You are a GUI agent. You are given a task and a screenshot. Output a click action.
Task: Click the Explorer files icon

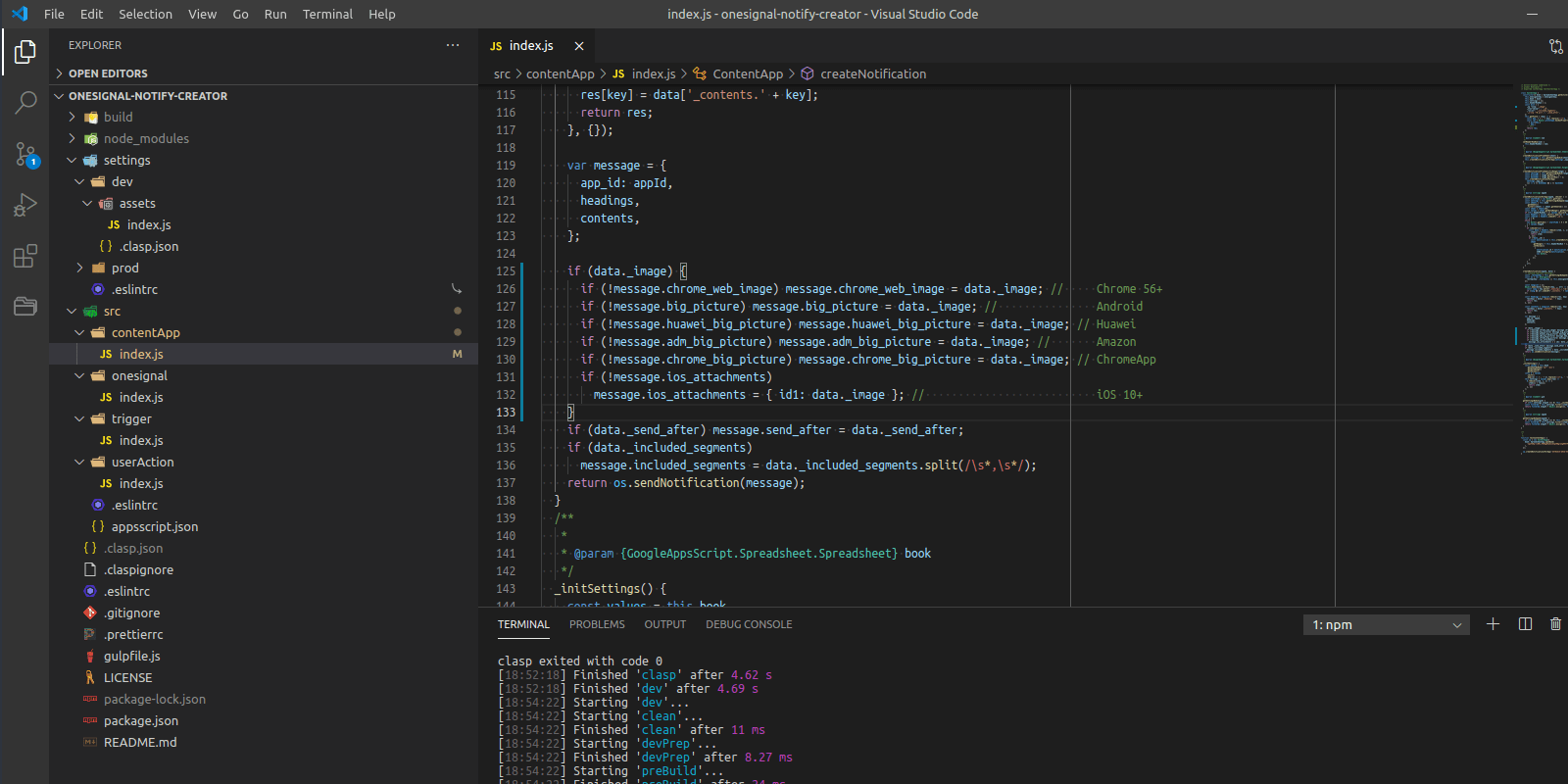pyautogui.click(x=25, y=51)
